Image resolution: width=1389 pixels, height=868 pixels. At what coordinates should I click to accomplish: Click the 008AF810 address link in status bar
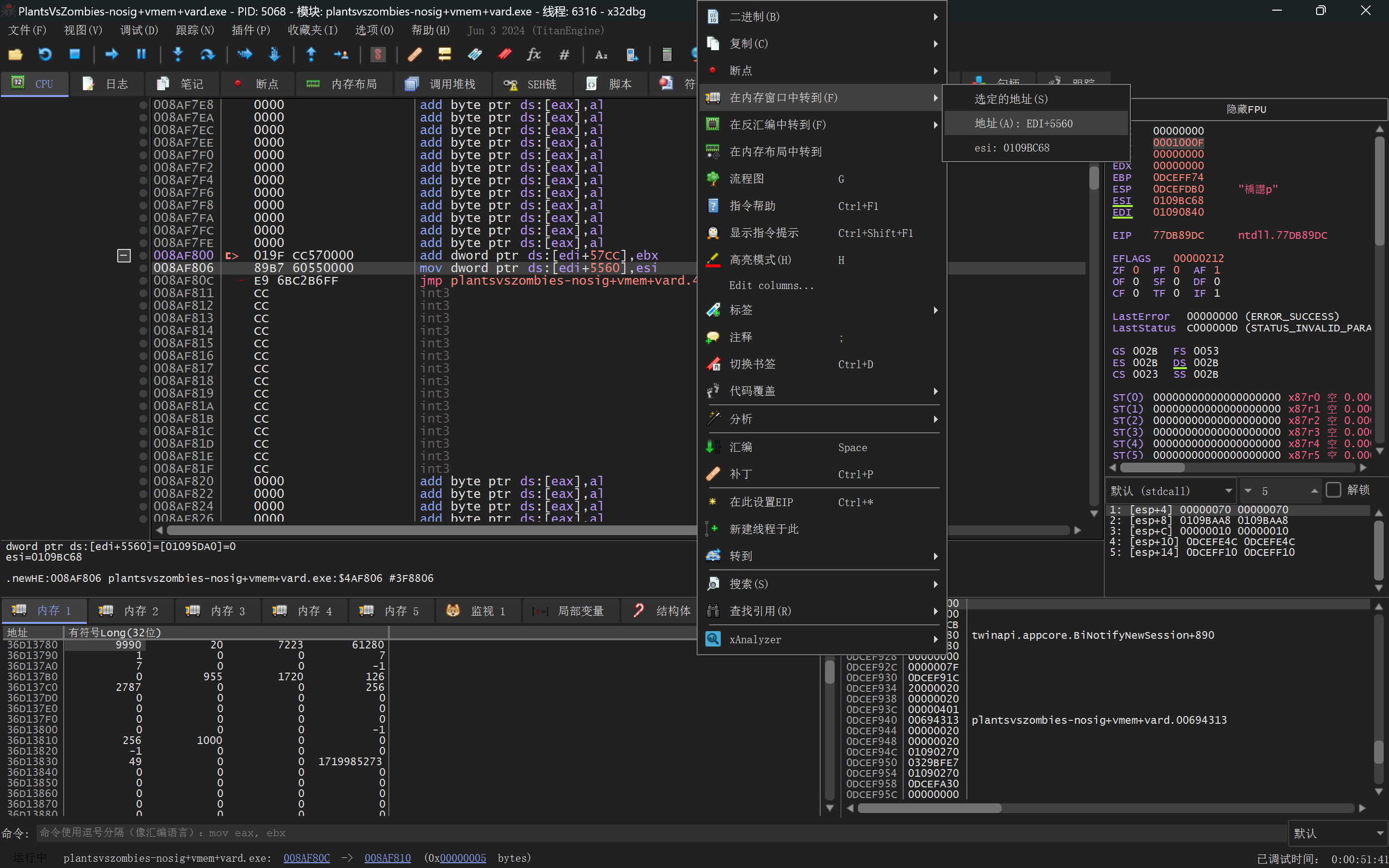click(x=387, y=858)
